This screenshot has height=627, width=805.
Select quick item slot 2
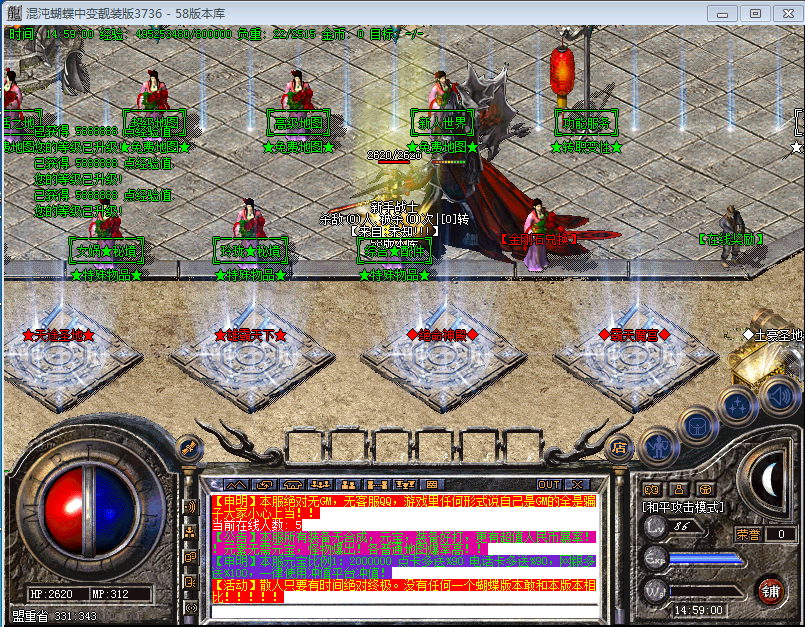[x=350, y=446]
